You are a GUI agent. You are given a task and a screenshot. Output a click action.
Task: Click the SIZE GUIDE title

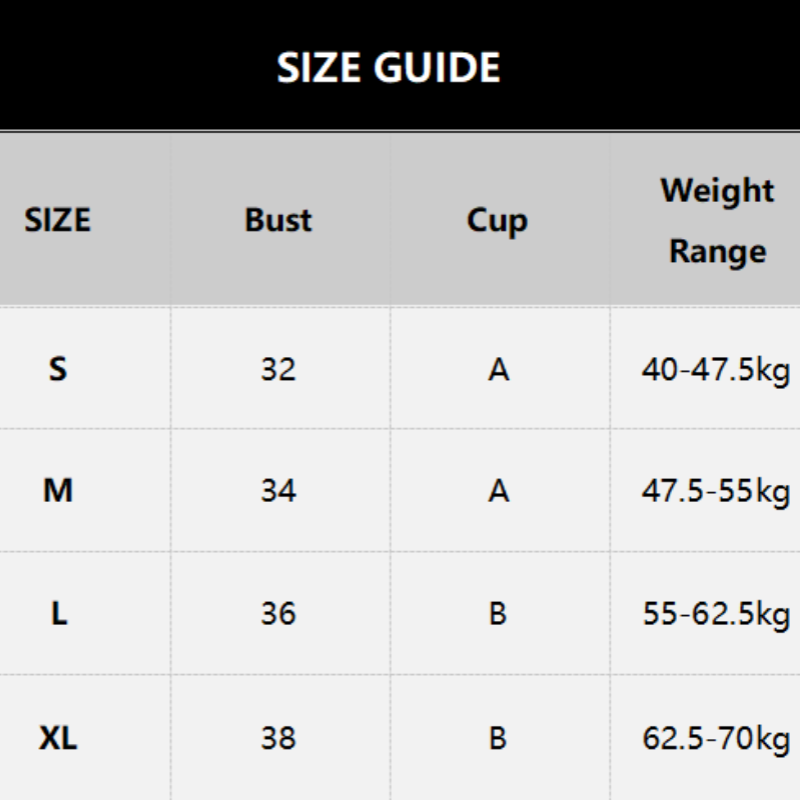pyautogui.click(x=388, y=67)
